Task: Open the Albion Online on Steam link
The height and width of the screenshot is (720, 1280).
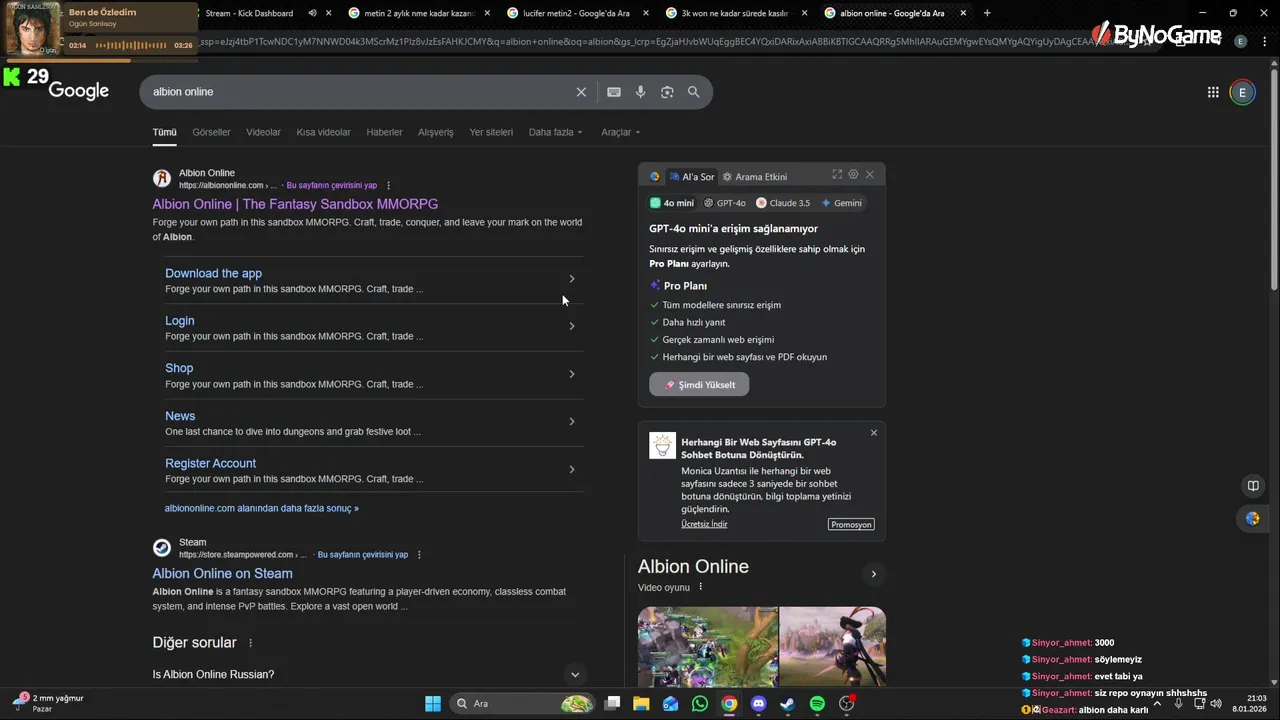Action: 222,573
